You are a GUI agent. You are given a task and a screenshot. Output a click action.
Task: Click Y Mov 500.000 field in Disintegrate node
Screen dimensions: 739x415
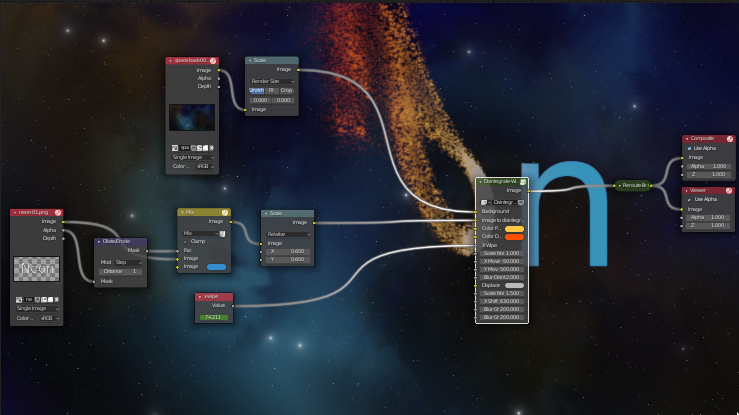pyautogui.click(x=501, y=269)
